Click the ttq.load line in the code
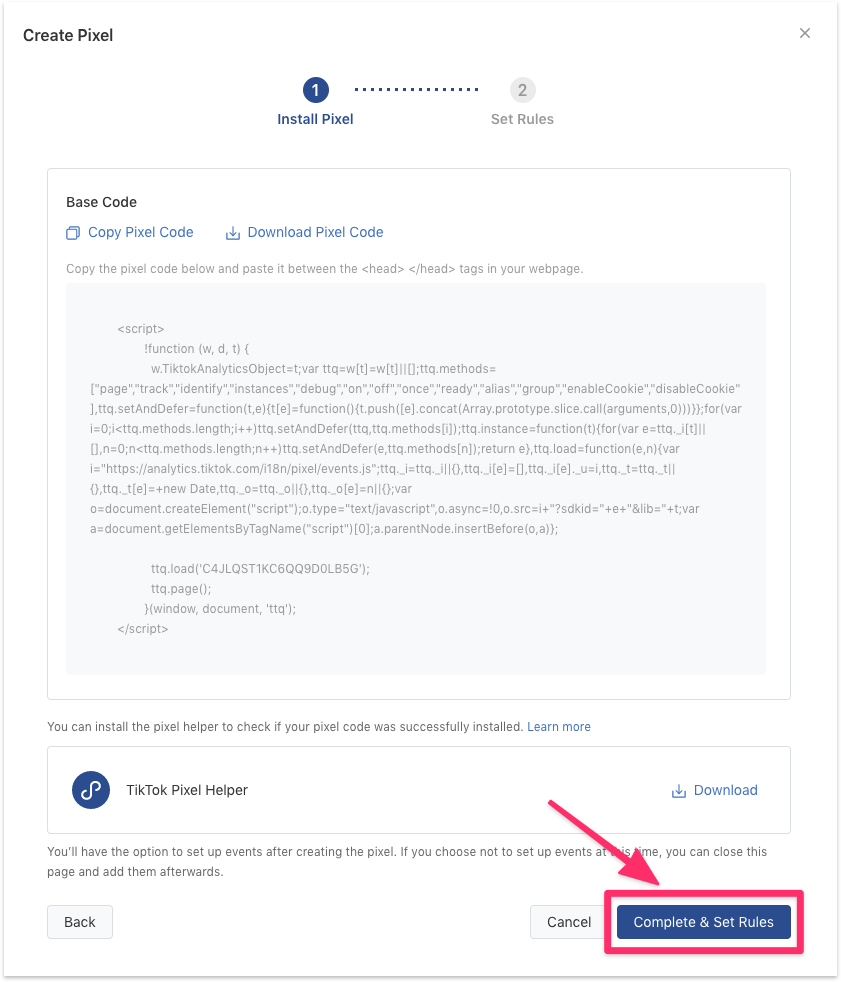The width and height of the screenshot is (841, 982). [x=260, y=568]
